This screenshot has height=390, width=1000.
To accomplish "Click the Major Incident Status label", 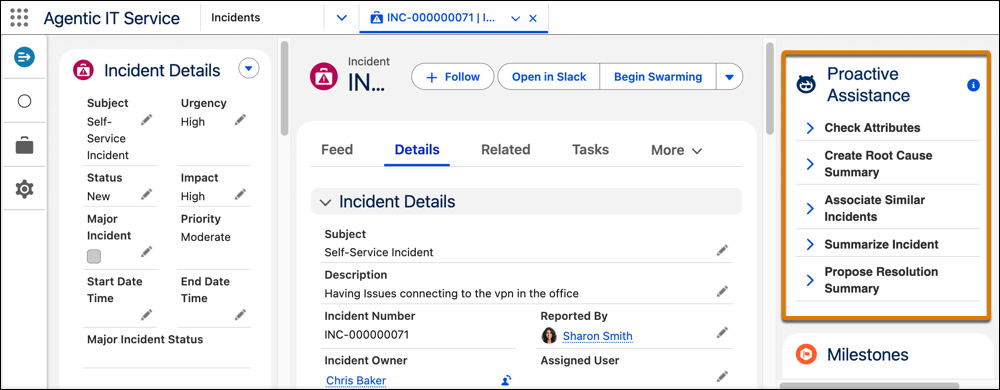I will (x=145, y=339).
